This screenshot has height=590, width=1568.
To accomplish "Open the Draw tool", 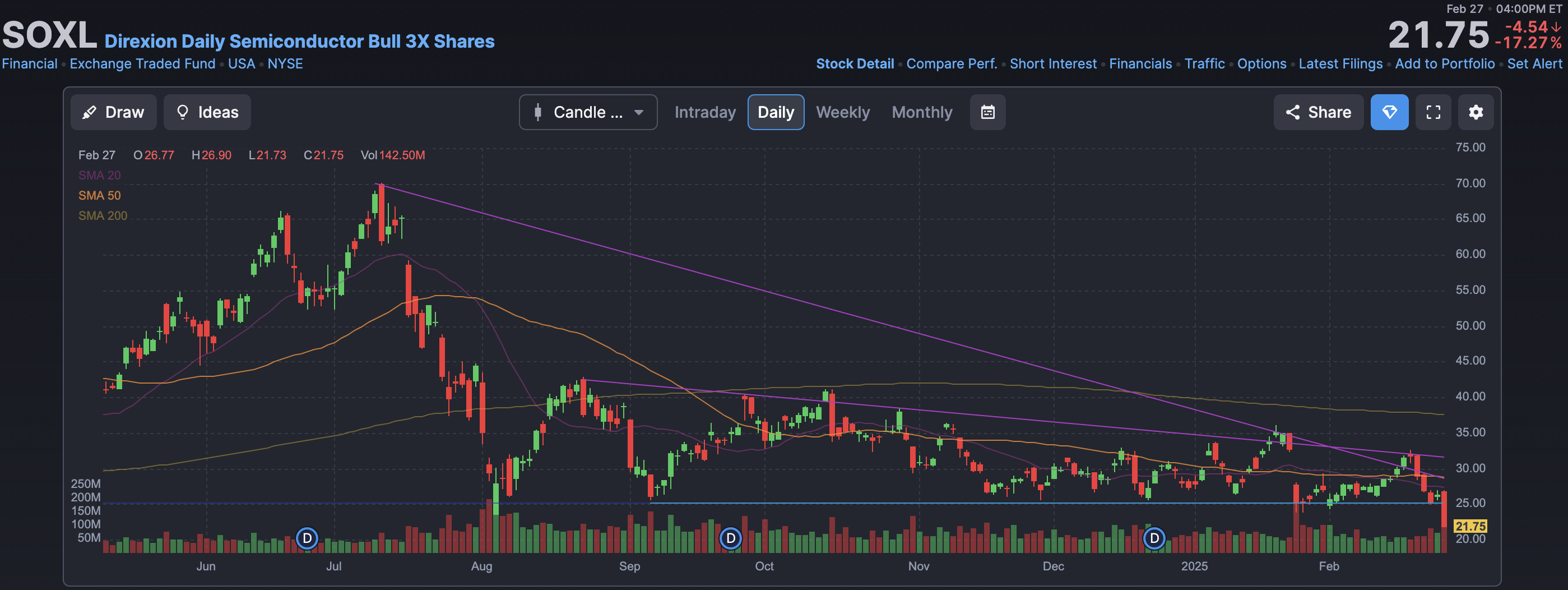I will (113, 112).
